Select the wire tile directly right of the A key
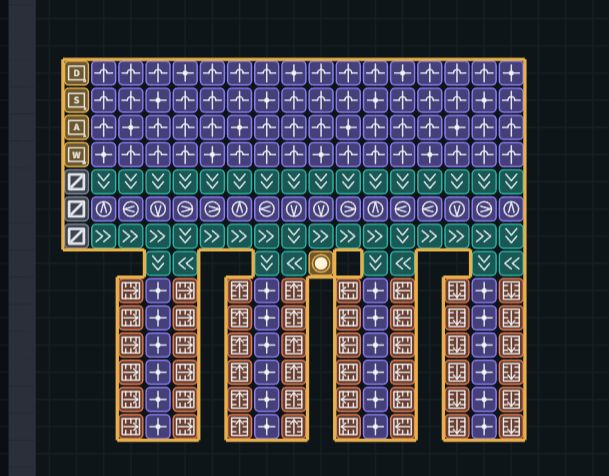 click(x=104, y=127)
